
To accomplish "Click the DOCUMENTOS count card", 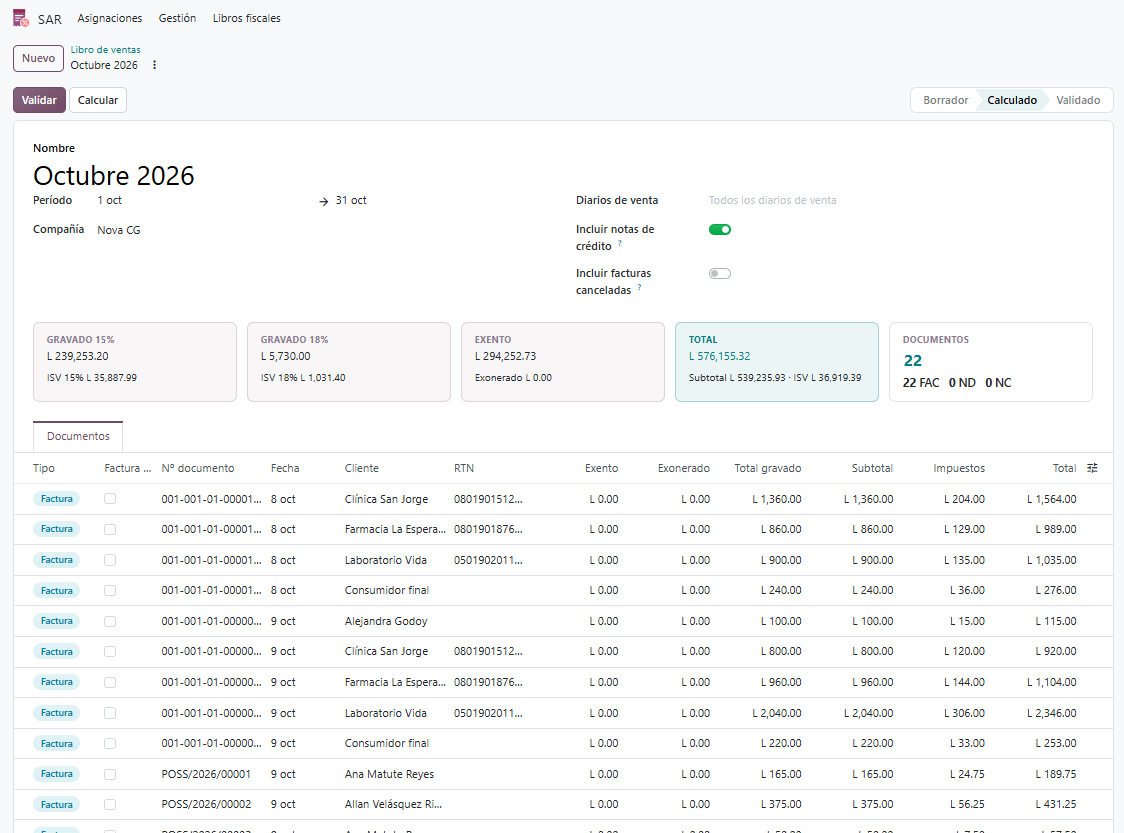I will coord(991,362).
